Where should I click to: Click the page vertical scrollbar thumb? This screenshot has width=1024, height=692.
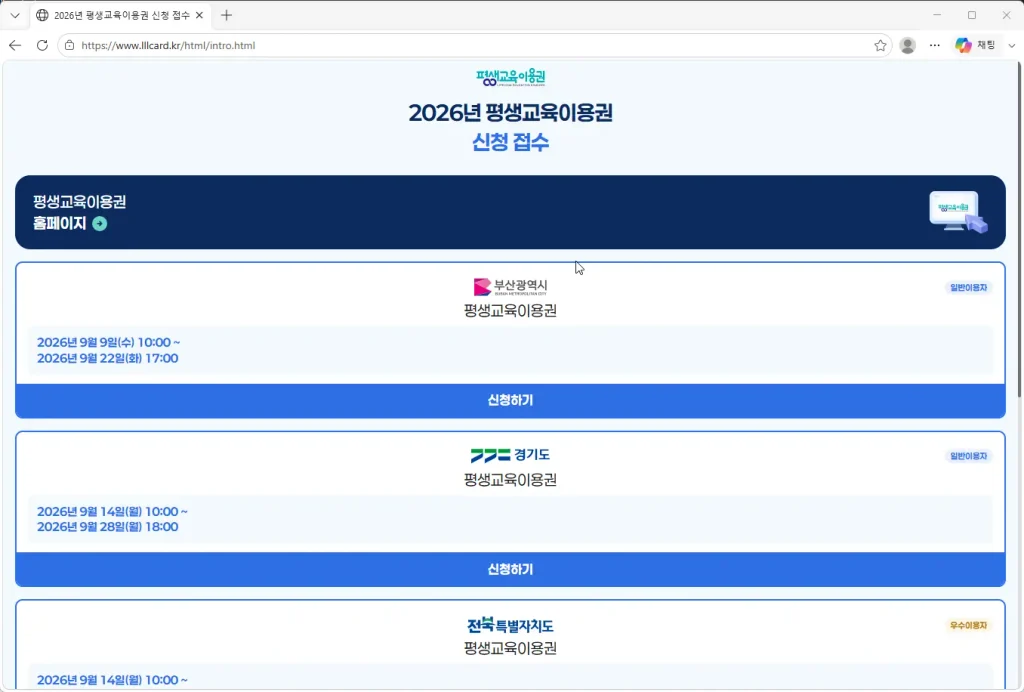(1019, 228)
